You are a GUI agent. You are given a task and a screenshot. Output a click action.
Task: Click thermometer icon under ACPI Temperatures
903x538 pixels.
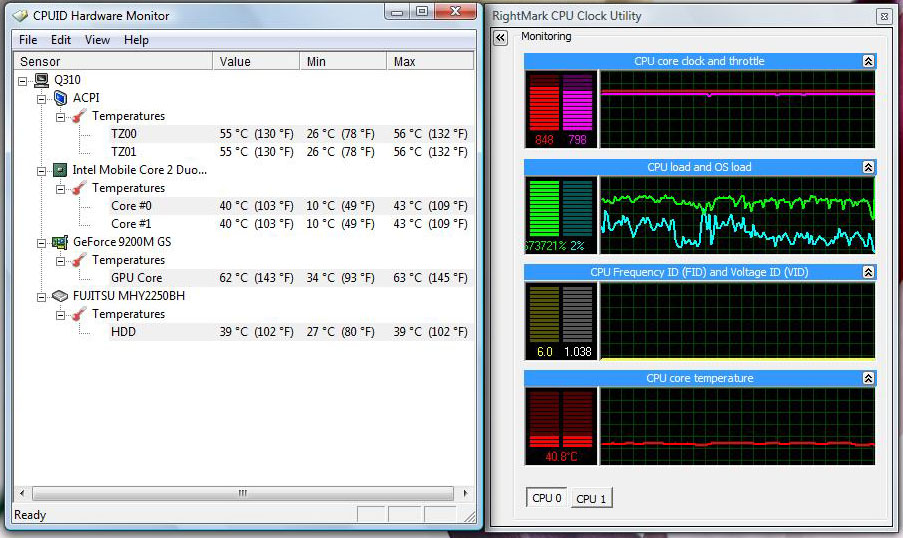(x=79, y=116)
